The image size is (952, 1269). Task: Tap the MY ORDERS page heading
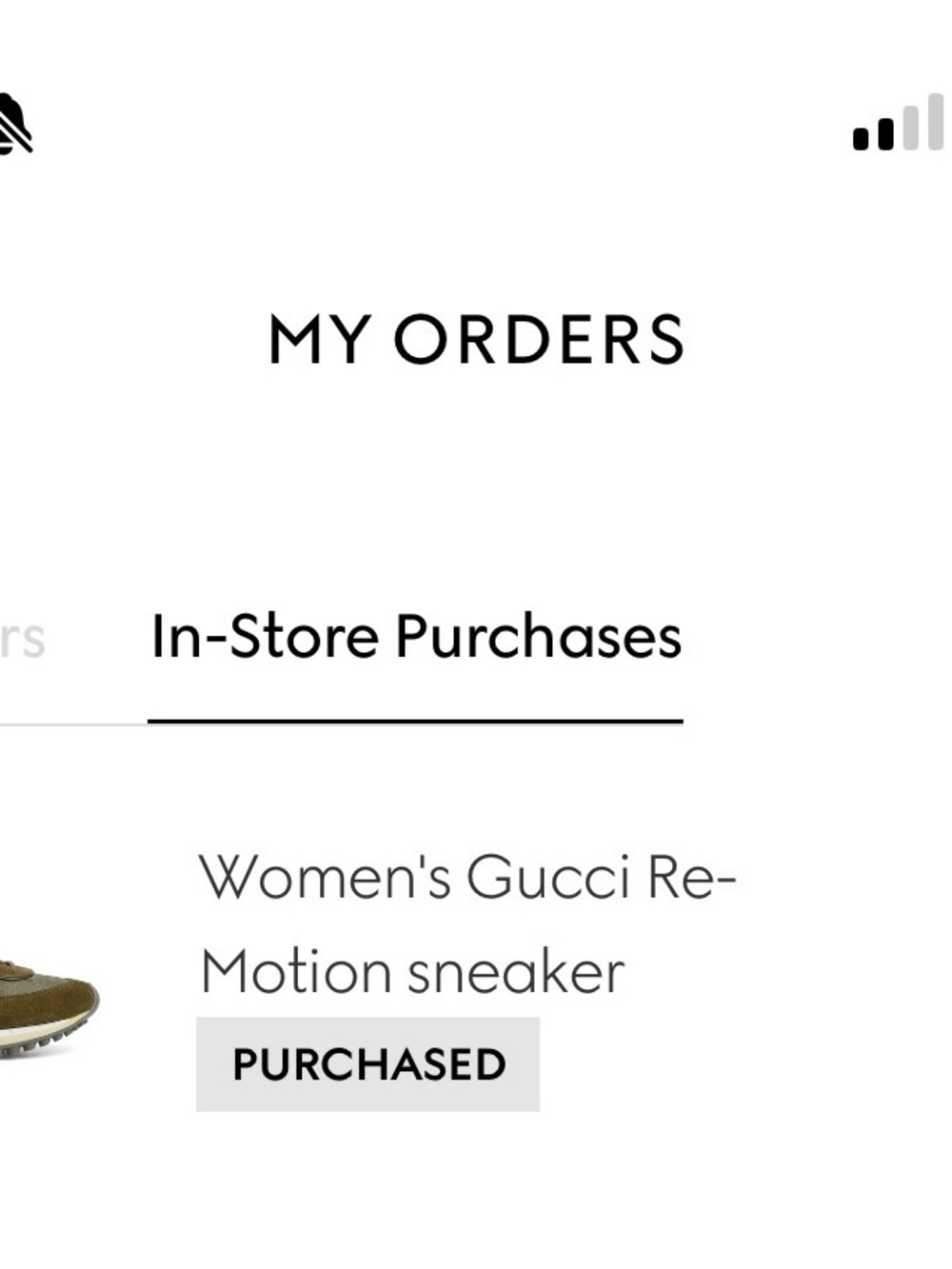(476, 340)
